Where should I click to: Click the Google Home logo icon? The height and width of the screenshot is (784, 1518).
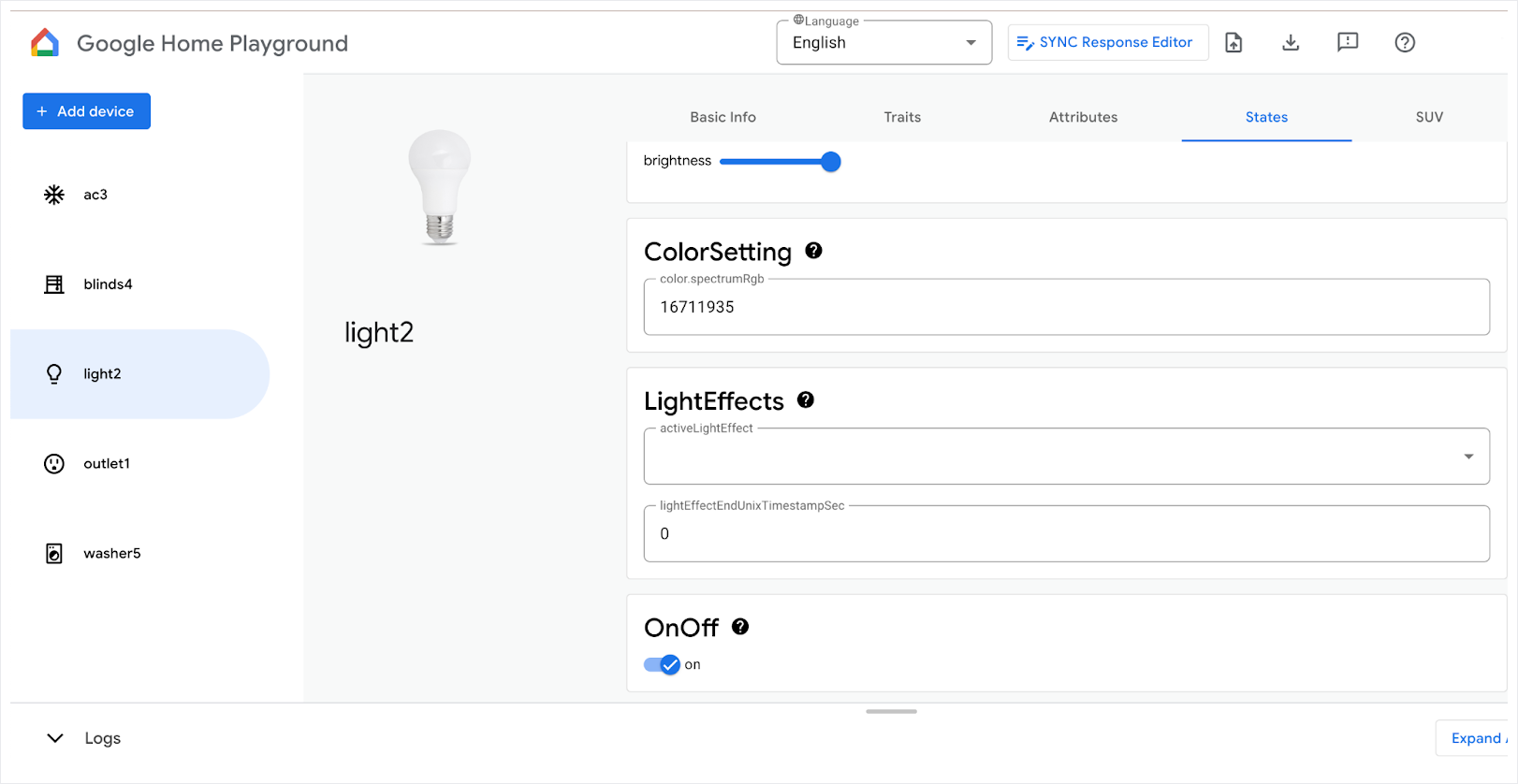tap(45, 43)
